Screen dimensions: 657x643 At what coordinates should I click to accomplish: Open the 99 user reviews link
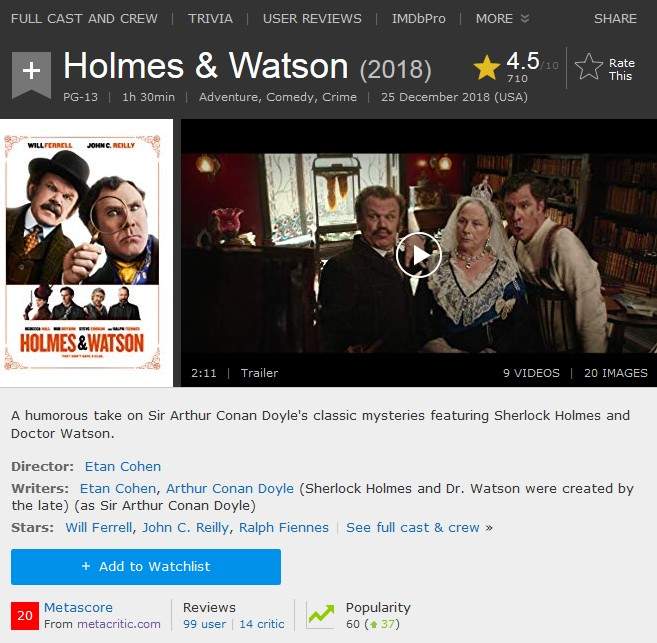pyautogui.click(x=204, y=624)
